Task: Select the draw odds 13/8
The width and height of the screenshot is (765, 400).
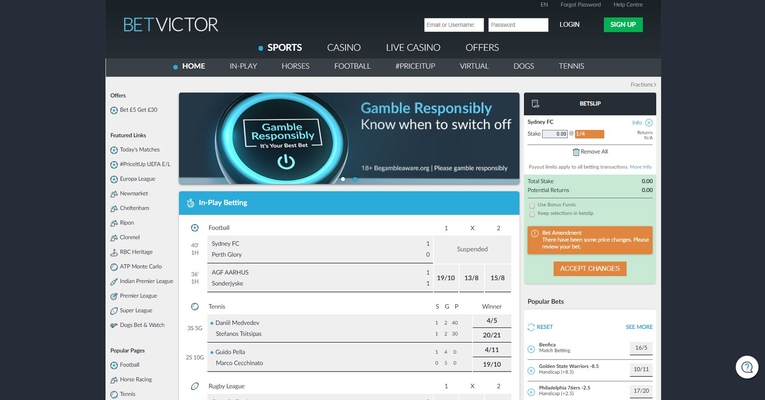Action: (471, 278)
